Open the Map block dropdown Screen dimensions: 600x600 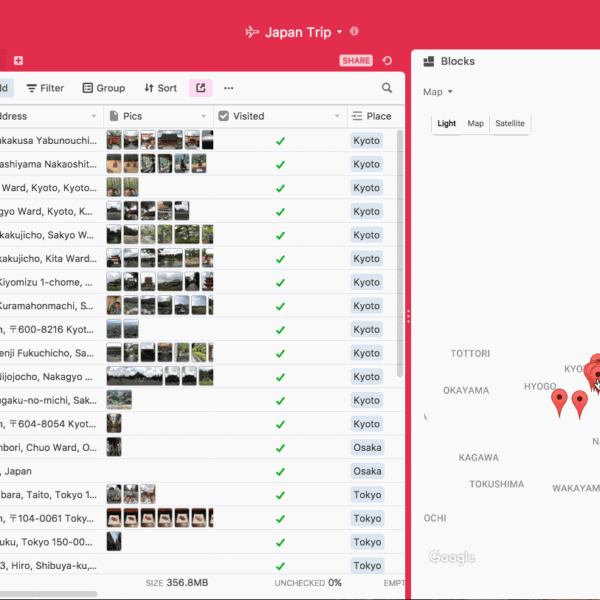438,92
